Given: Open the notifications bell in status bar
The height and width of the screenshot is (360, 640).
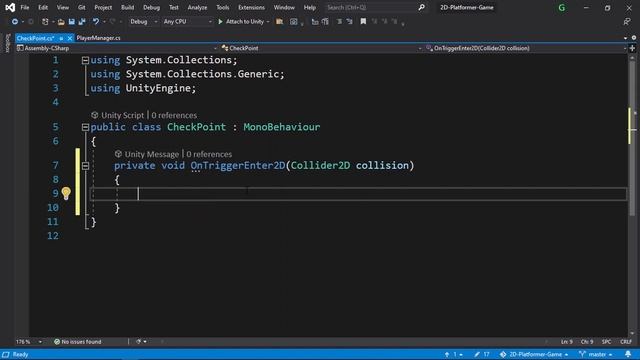Looking at the screenshot, I should (628, 354).
